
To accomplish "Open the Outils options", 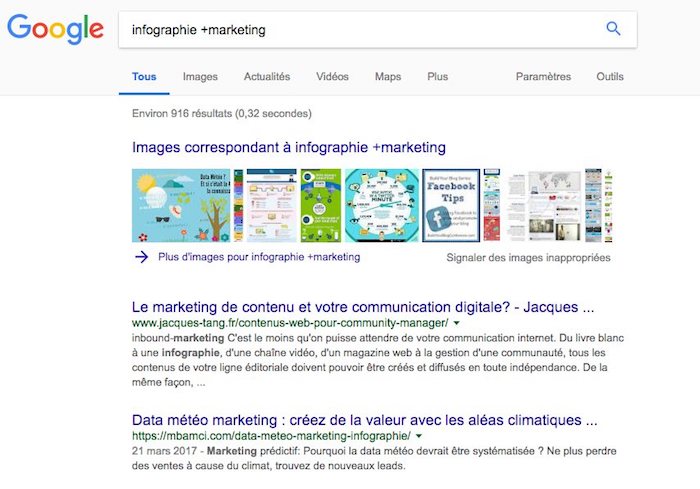I will click(x=609, y=76).
